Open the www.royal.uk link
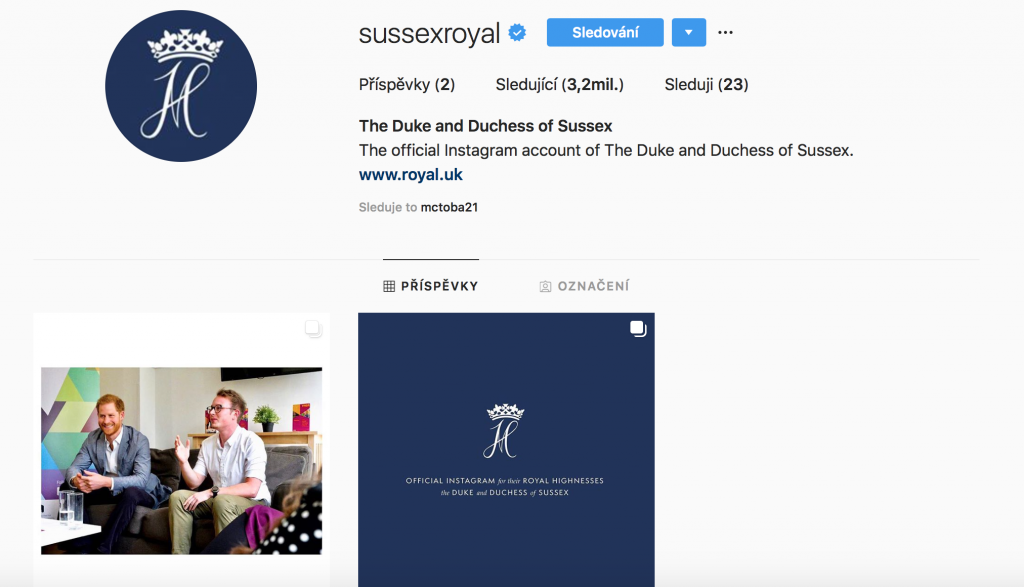Viewport: 1024px width, 587px height. [x=411, y=175]
